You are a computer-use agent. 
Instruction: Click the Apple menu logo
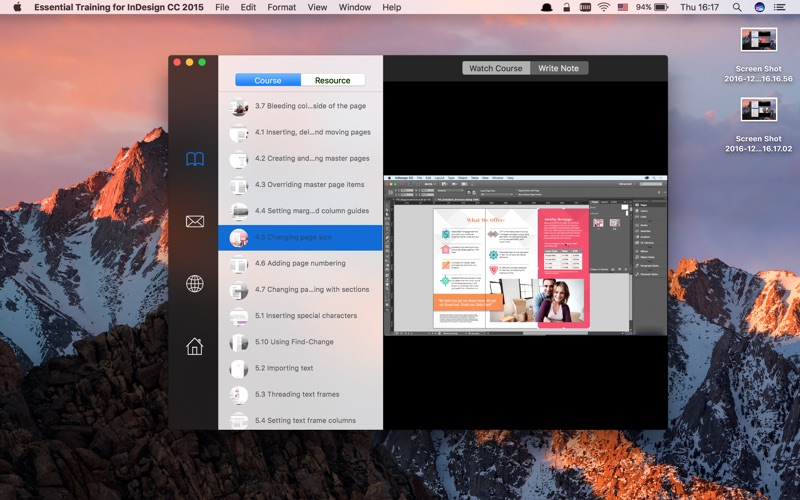17,7
